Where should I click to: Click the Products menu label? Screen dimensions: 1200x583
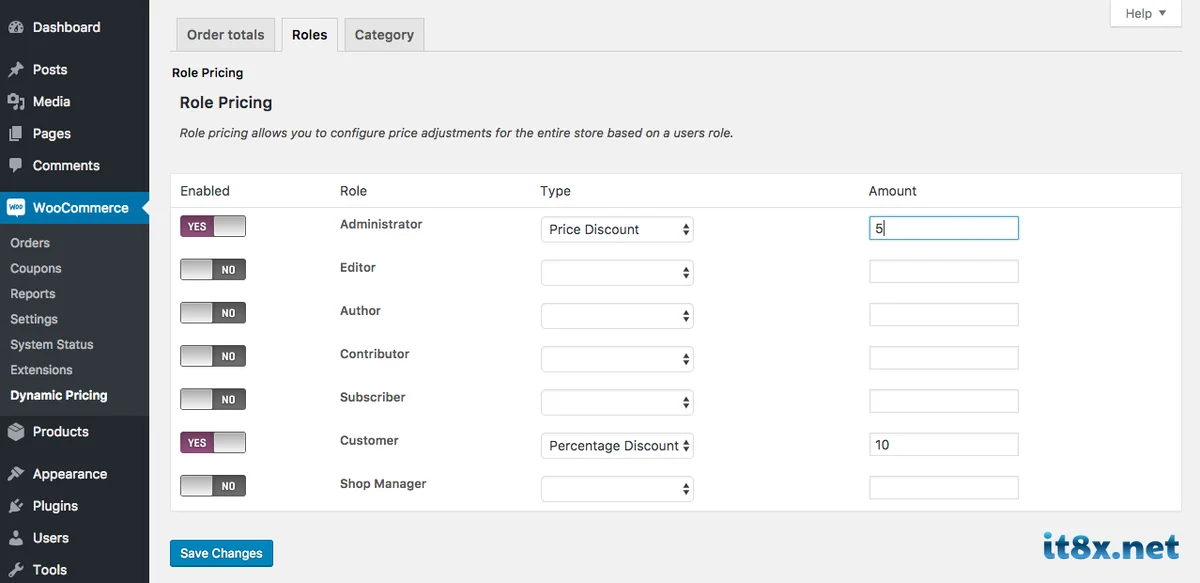pyautogui.click(x=61, y=432)
